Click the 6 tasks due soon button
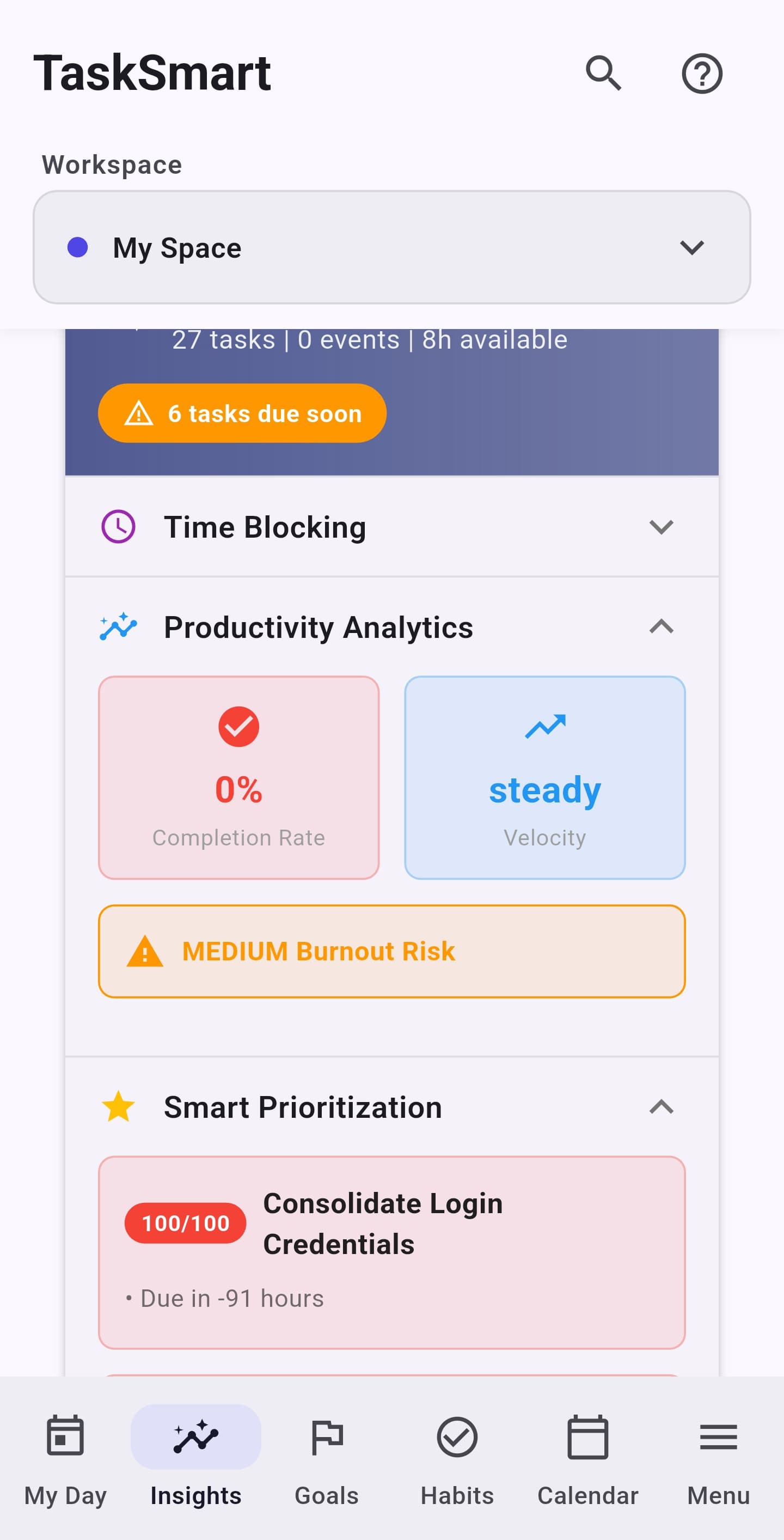The width and height of the screenshot is (784, 1540). click(x=242, y=413)
